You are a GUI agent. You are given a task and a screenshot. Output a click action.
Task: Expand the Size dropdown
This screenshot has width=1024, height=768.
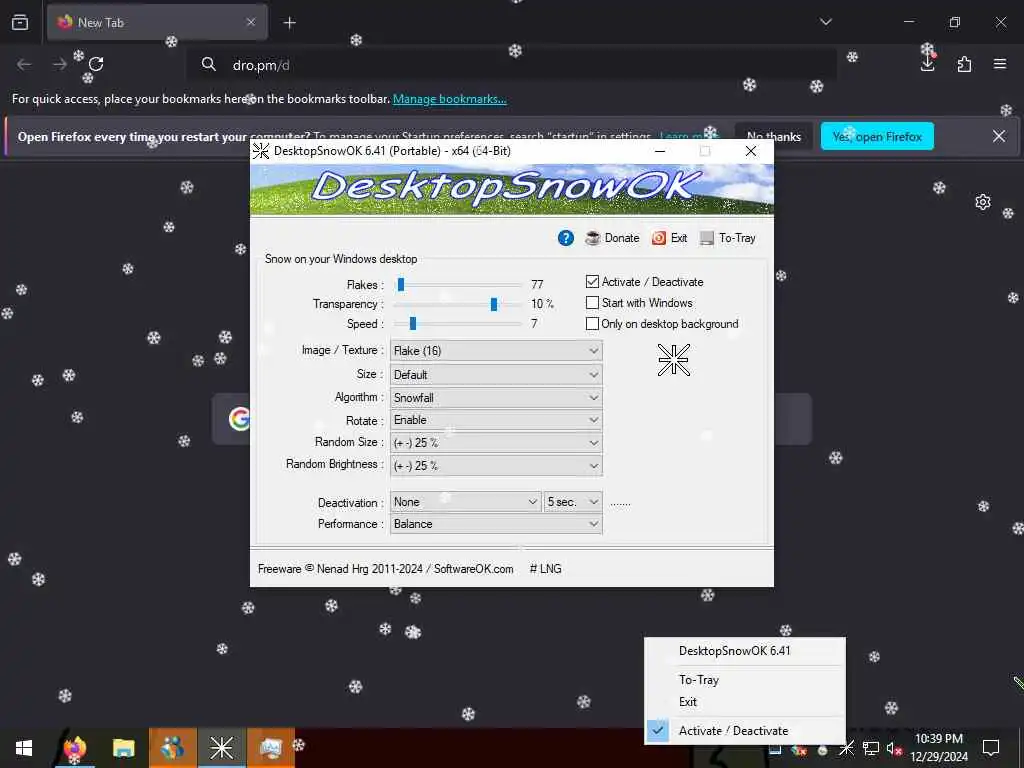point(496,375)
